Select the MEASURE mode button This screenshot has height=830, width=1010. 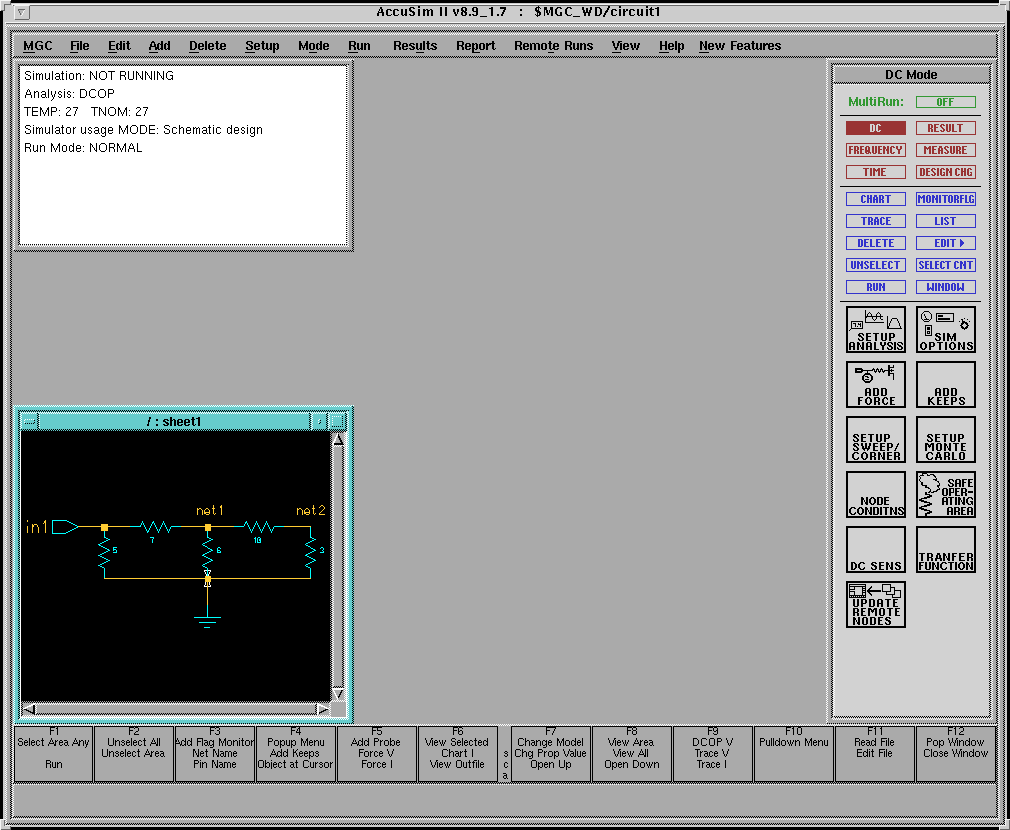946,150
